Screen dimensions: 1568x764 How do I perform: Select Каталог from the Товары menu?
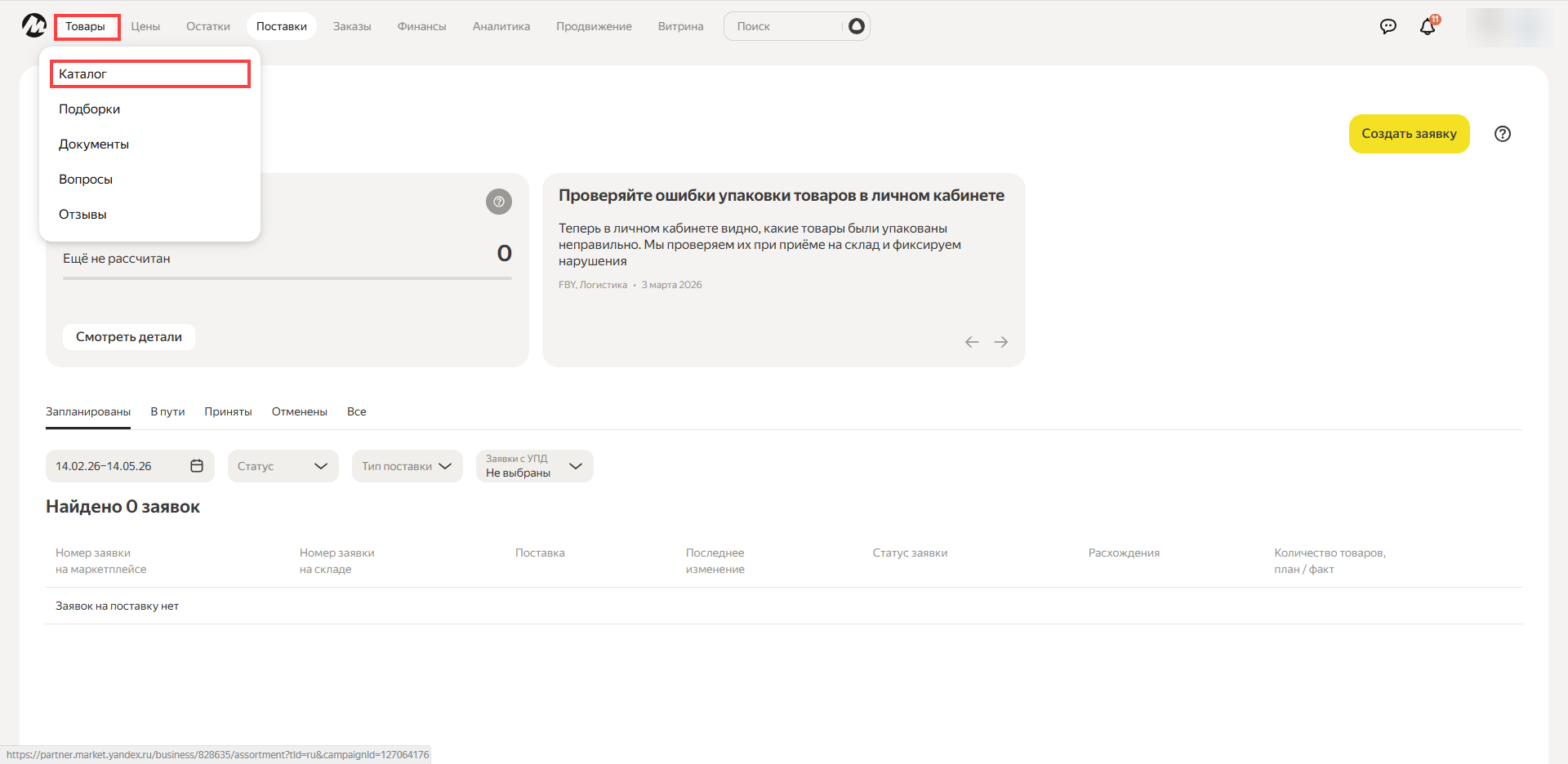(149, 74)
